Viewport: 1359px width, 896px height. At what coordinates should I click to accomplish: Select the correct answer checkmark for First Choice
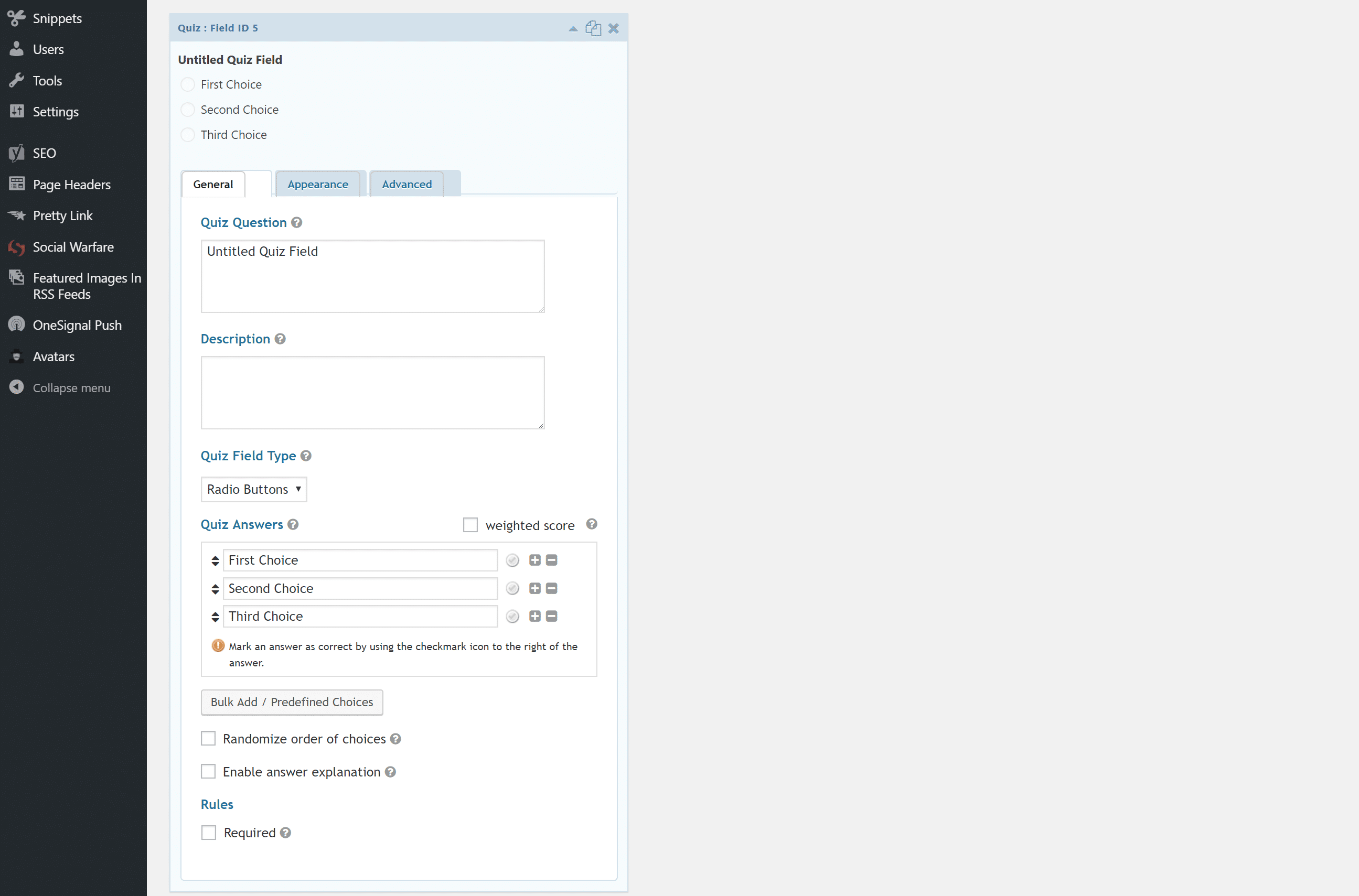click(513, 560)
